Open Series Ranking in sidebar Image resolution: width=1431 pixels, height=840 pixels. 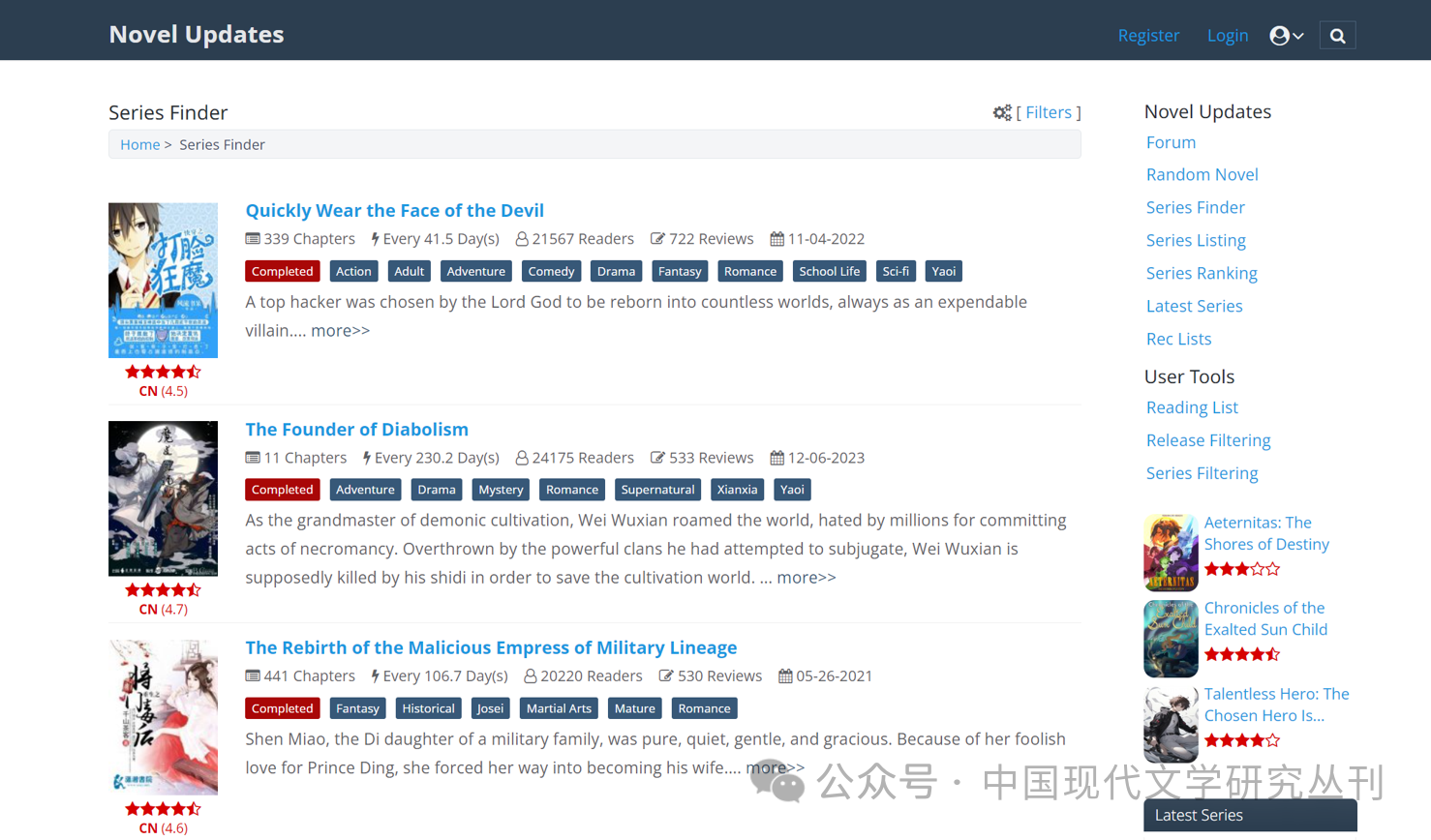[x=1201, y=273]
